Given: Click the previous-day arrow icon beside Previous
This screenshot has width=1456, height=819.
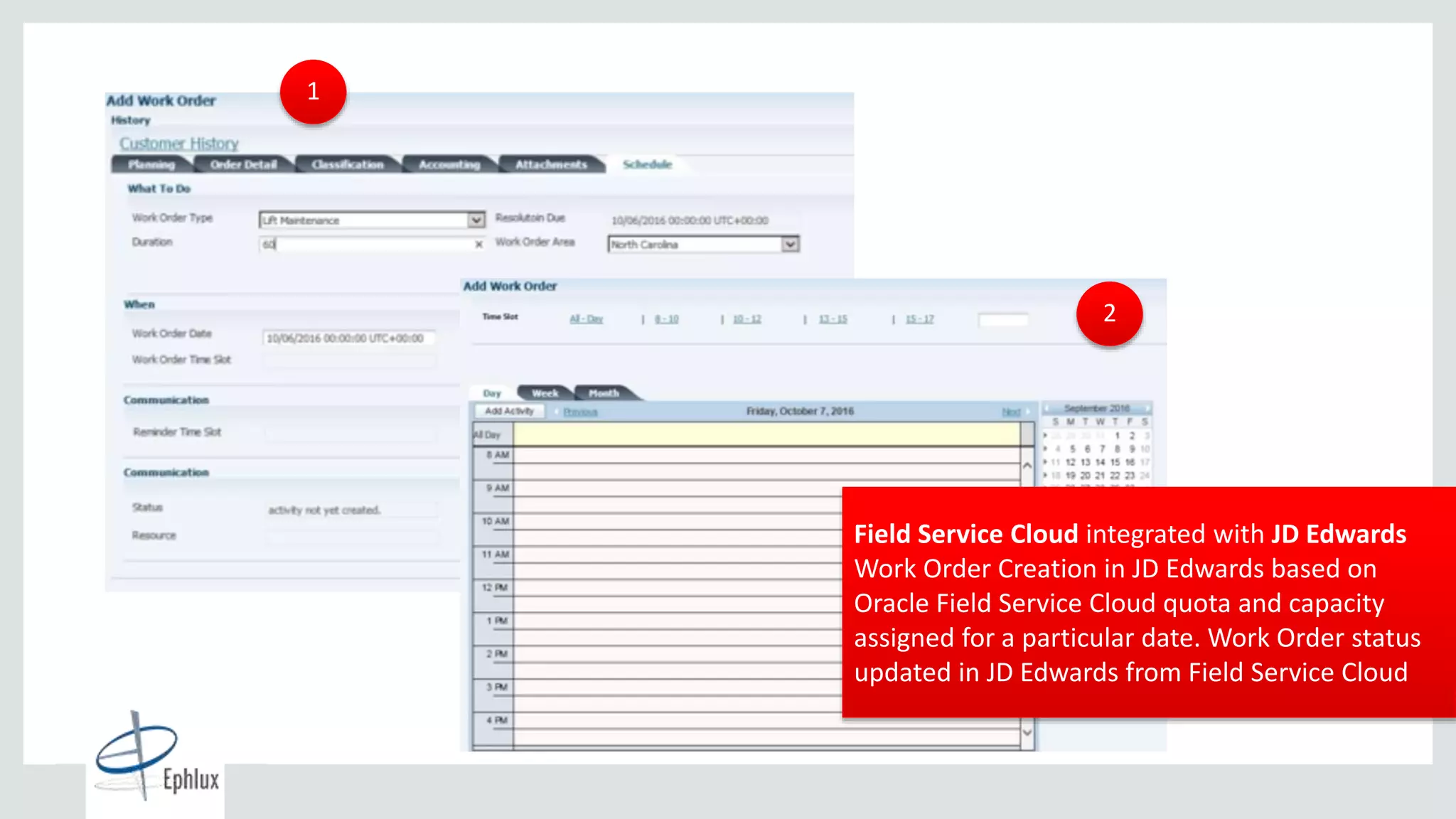Looking at the screenshot, I should click(557, 412).
